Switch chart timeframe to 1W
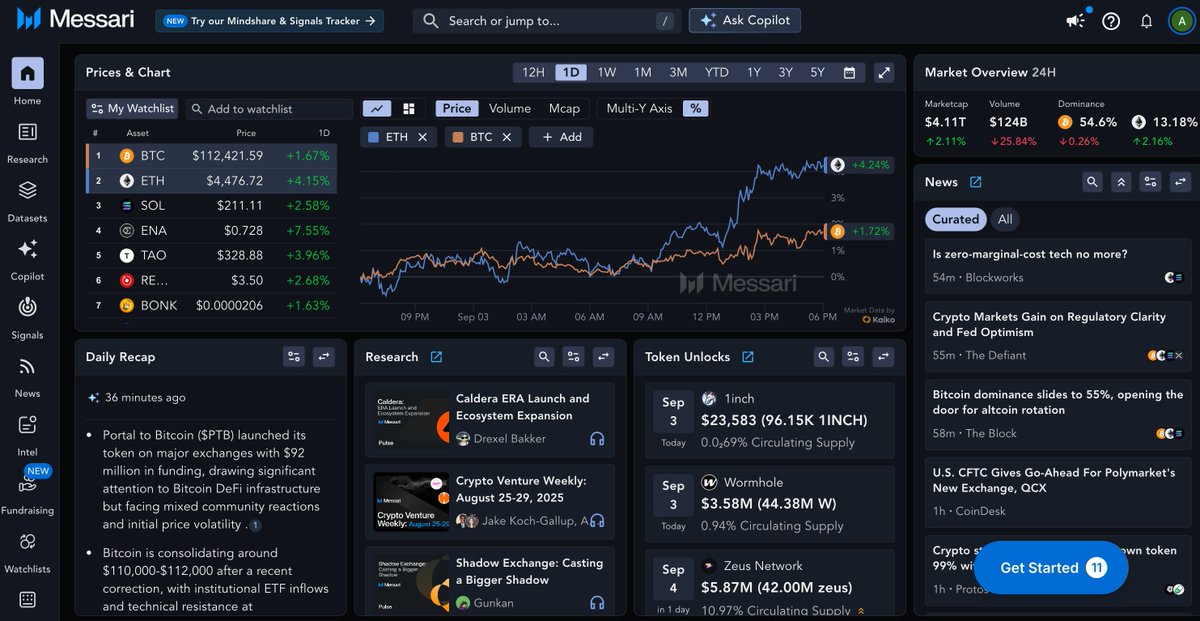 click(607, 72)
